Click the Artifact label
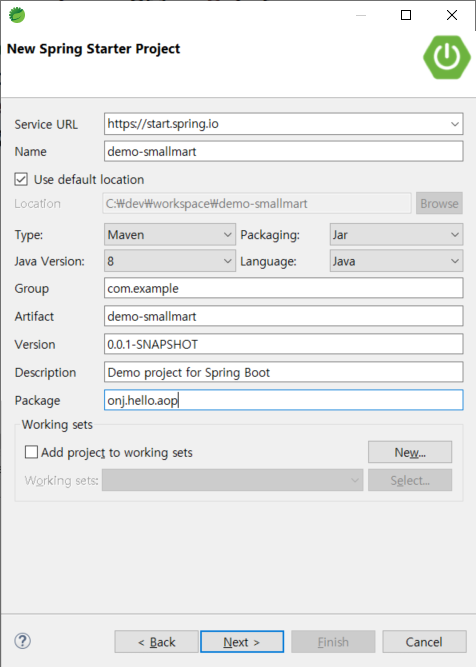Image resolution: width=476 pixels, height=667 pixels. click(34, 316)
